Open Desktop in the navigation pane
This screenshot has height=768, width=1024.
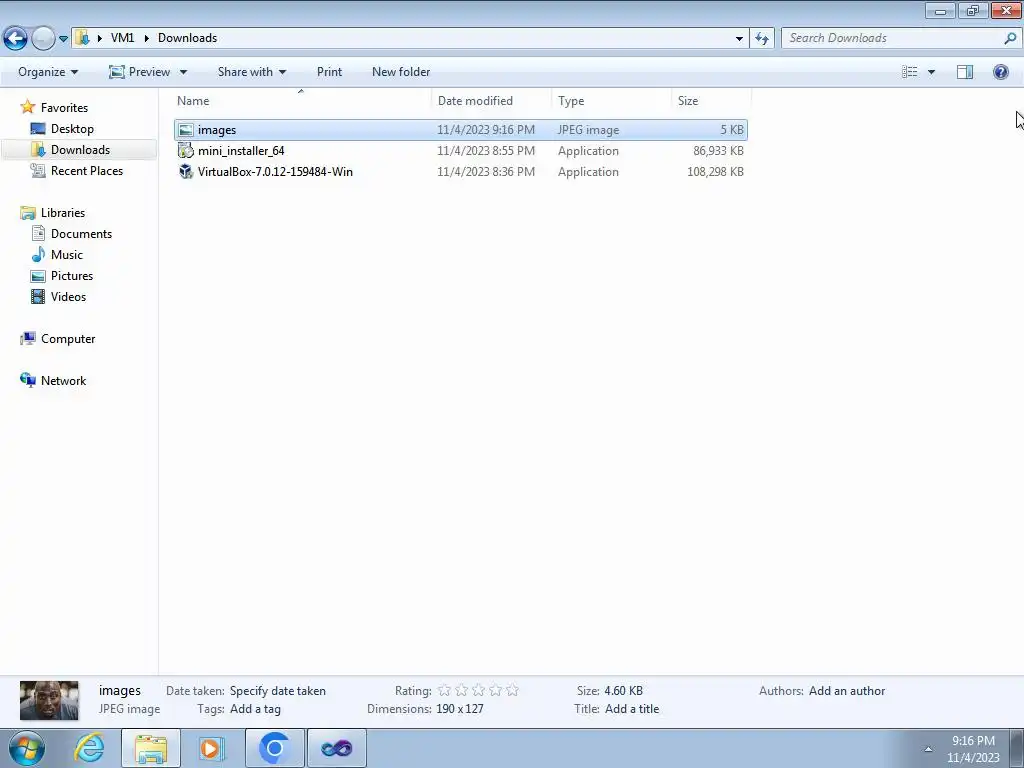[x=72, y=129]
